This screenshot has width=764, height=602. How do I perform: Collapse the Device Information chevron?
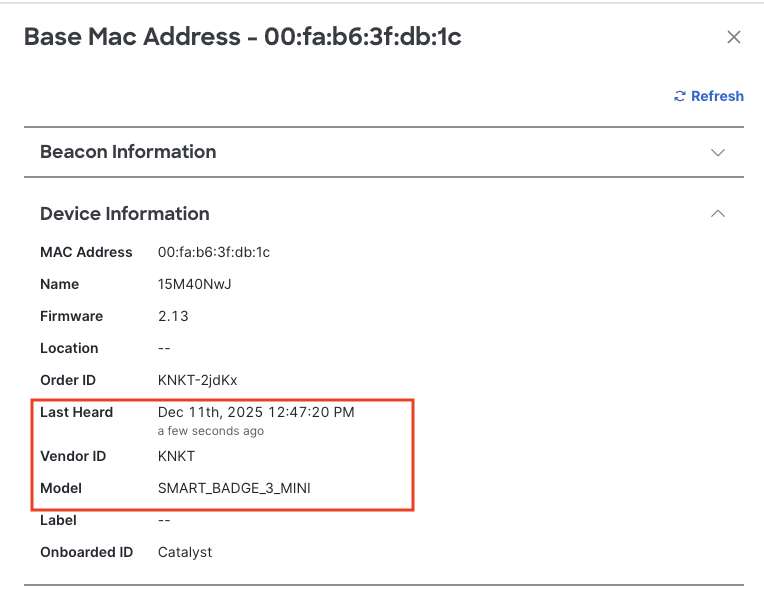(x=717, y=214)
